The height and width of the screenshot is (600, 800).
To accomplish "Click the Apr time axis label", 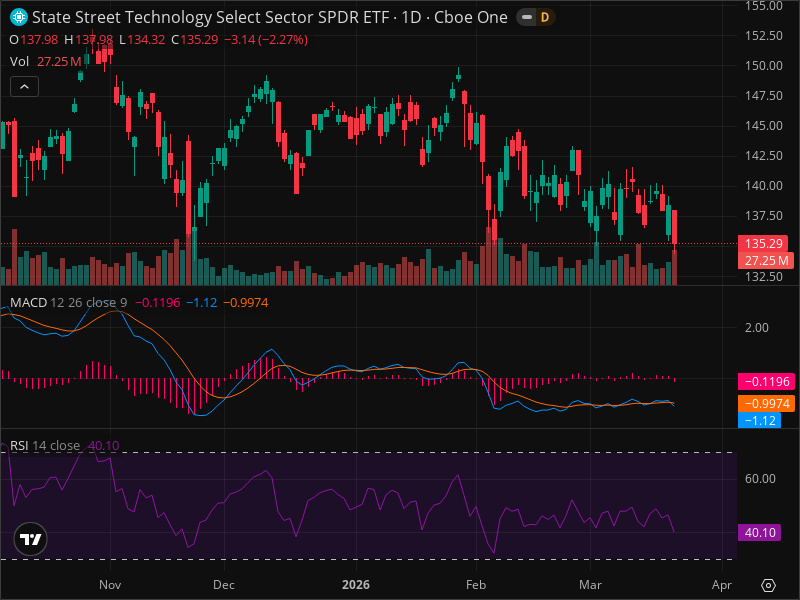I will 722,585.
